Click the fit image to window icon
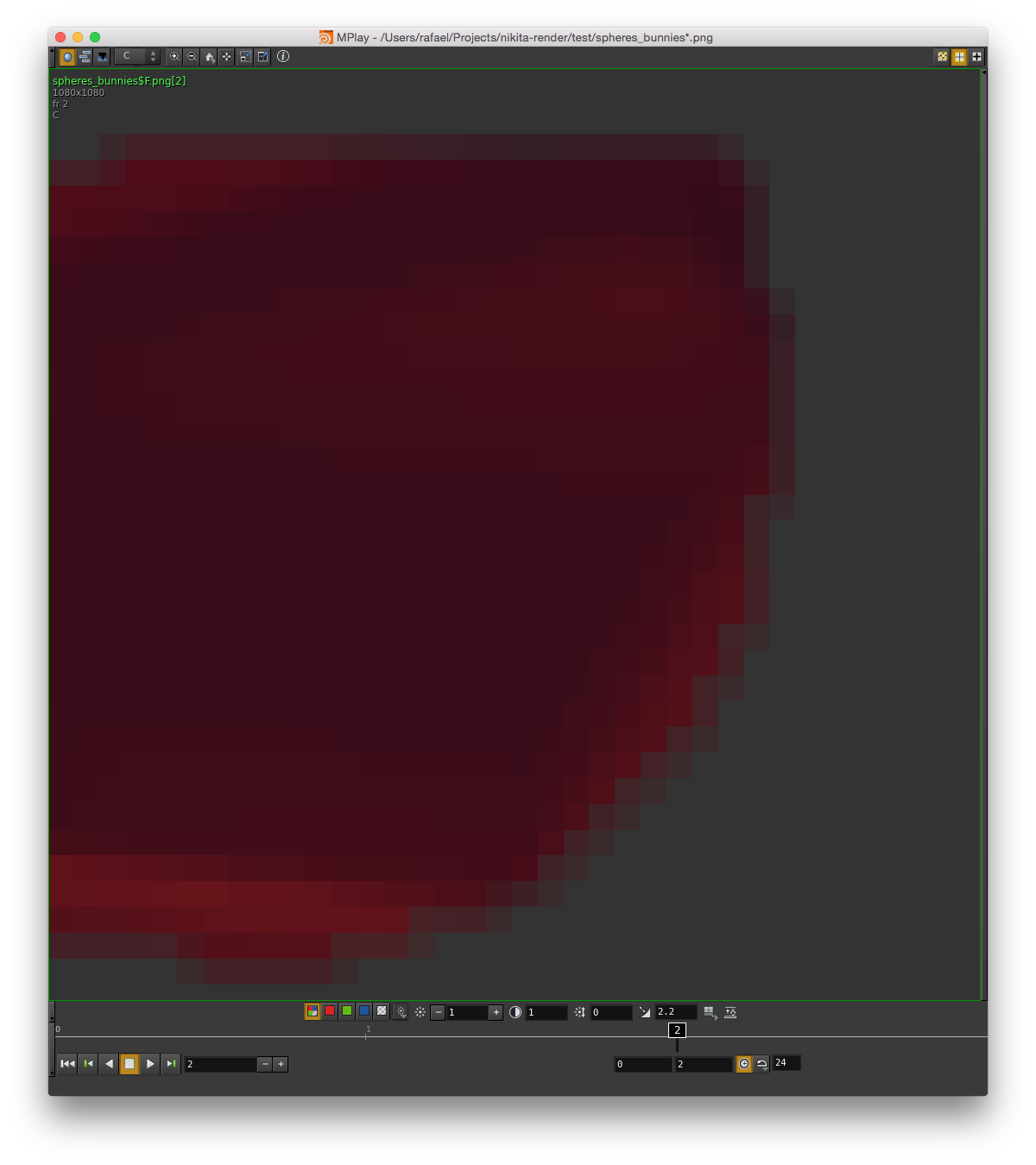Viewport: 1036px width, 1165px height. (226, 56)
